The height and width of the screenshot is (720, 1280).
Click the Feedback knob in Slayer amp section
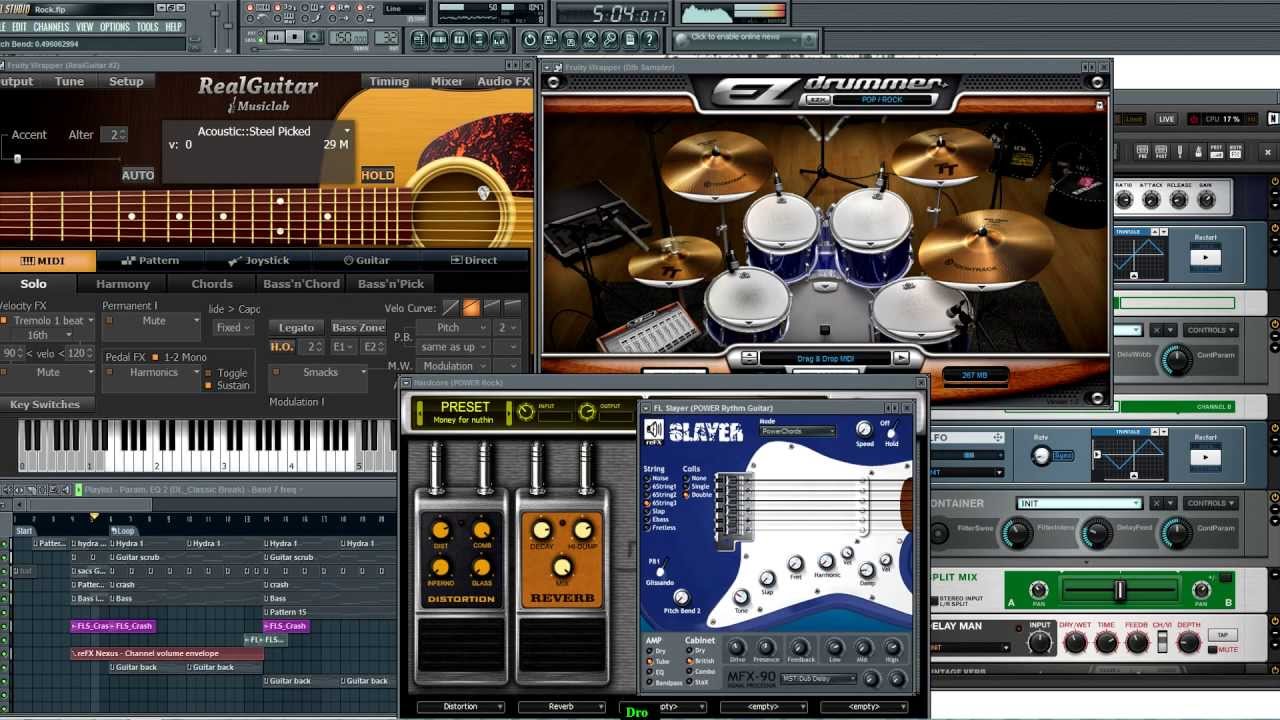tap(800, 647)
